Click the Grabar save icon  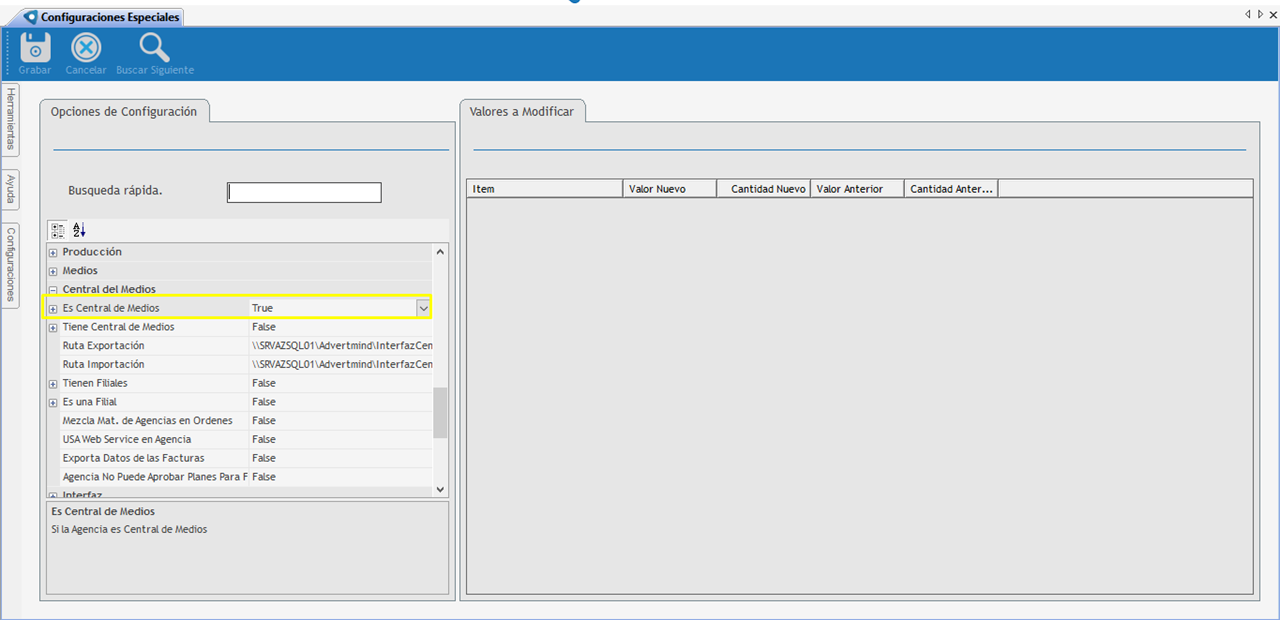tap(35, 48)
